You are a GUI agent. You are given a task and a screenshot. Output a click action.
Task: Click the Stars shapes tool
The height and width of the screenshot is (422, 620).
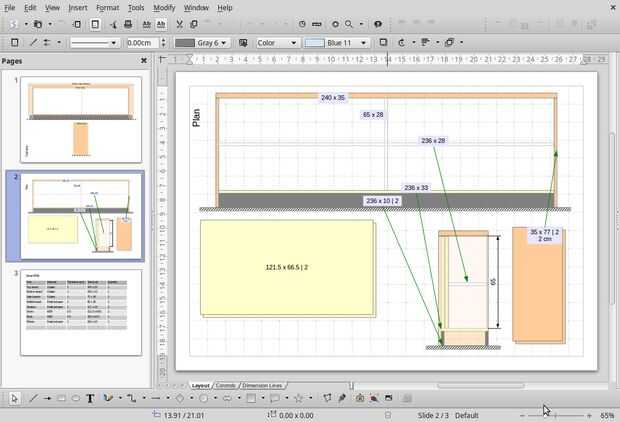(x=298, y=398)
